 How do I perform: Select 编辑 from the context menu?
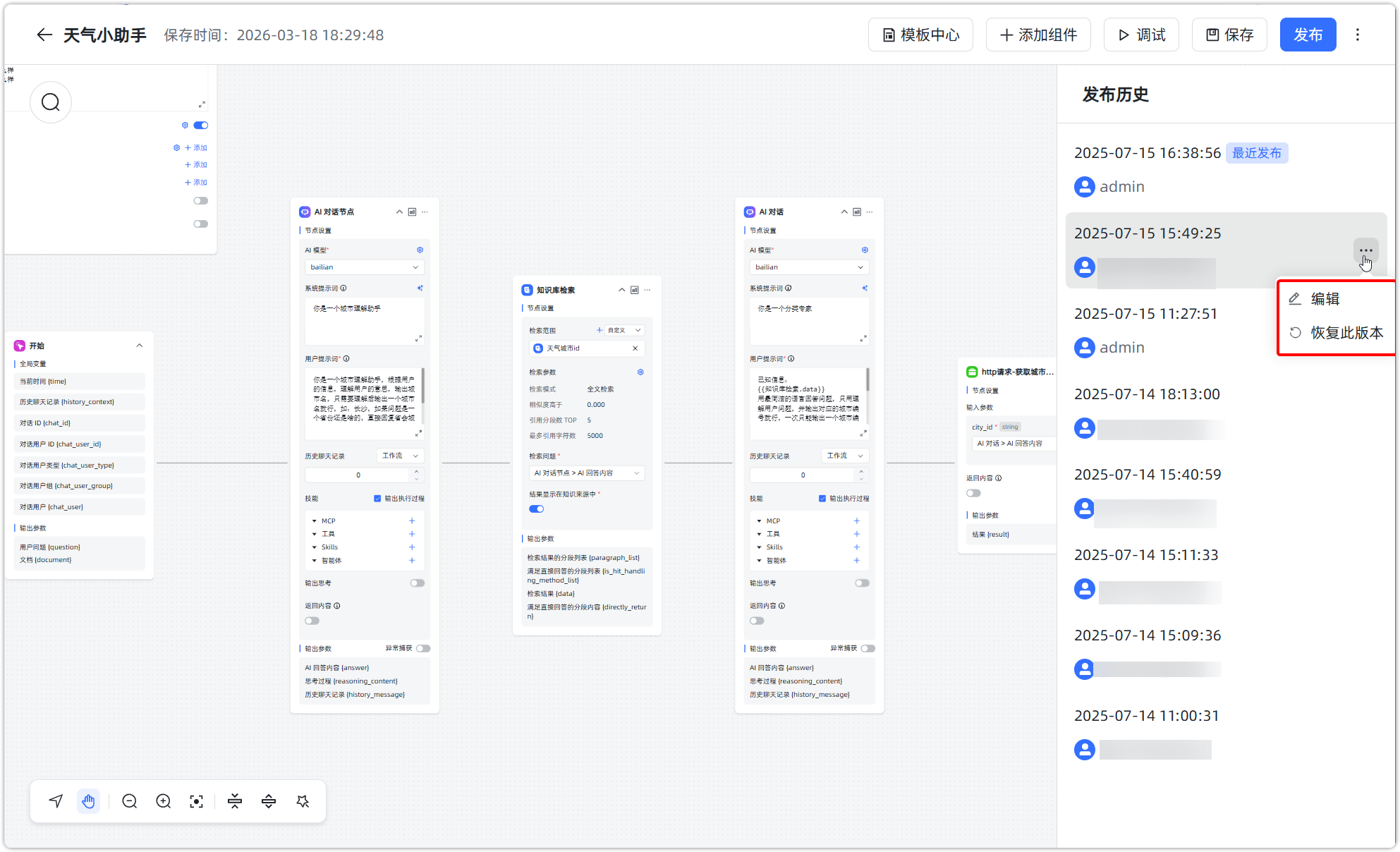1325,299
